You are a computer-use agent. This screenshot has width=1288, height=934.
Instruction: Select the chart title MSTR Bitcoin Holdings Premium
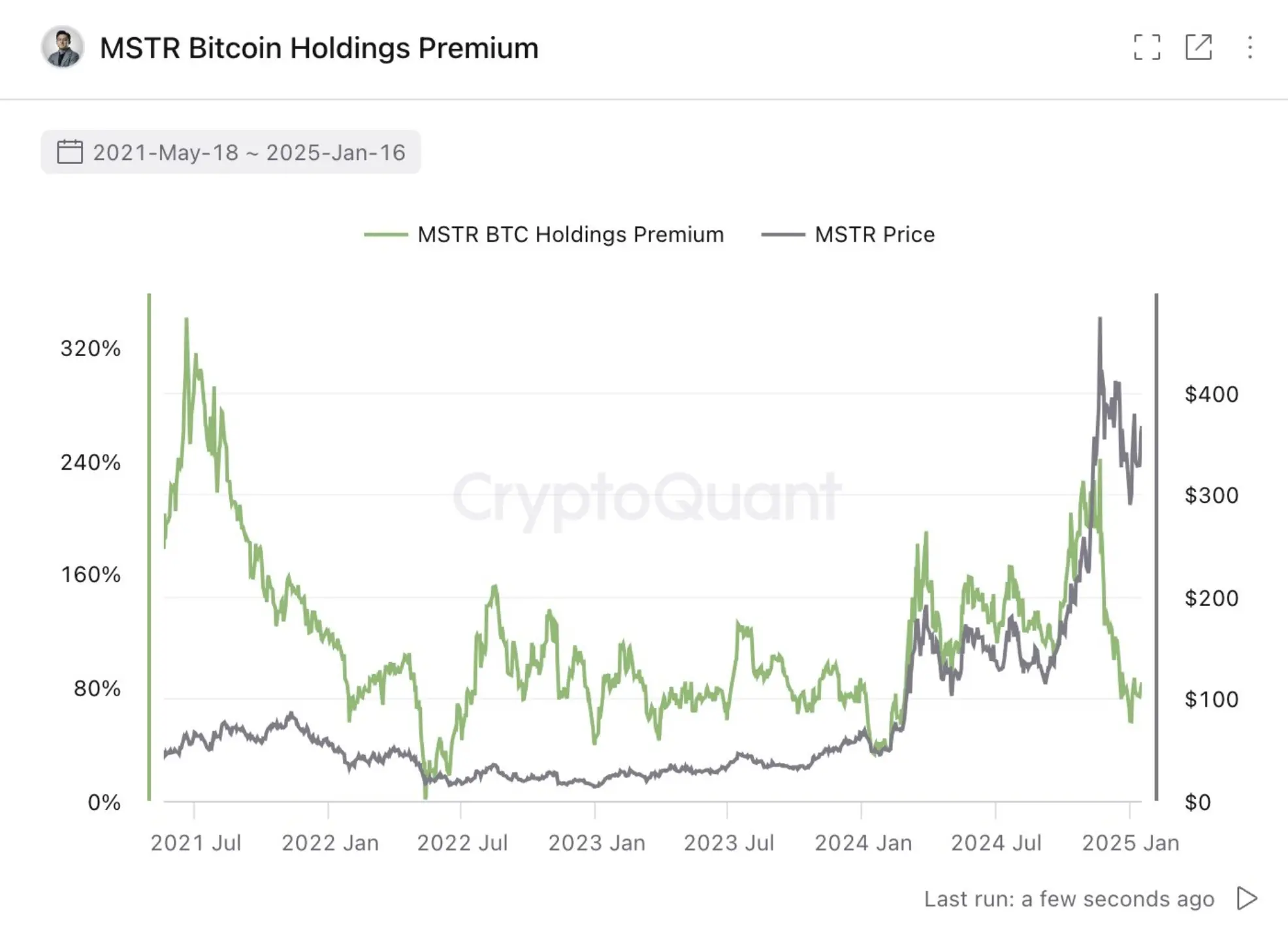tap(319, 47)
